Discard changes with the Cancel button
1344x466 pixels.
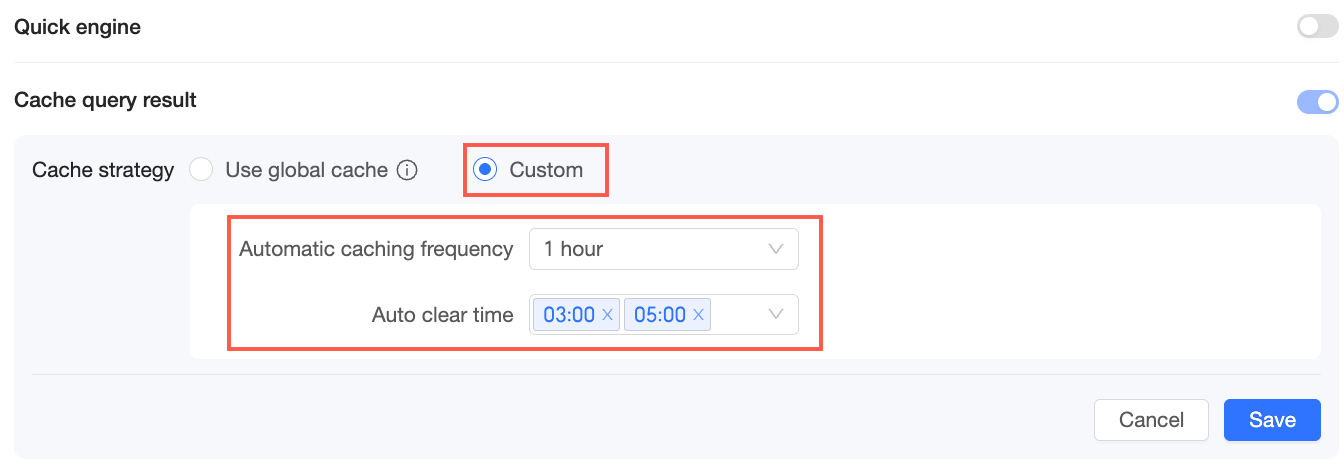click(x=1151, y=420)
